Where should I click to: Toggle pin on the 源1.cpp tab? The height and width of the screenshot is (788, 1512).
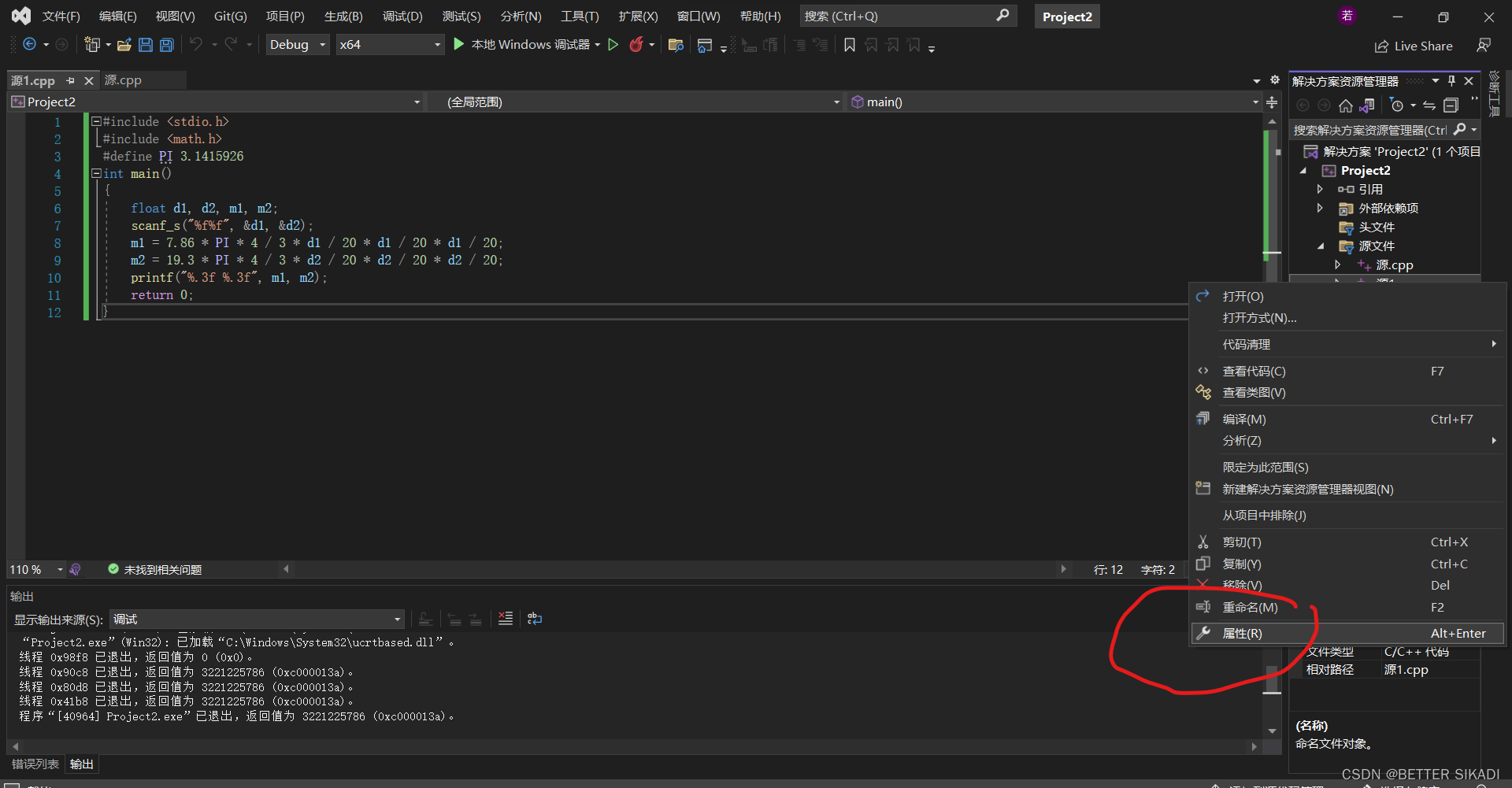(x=70, y=80)
